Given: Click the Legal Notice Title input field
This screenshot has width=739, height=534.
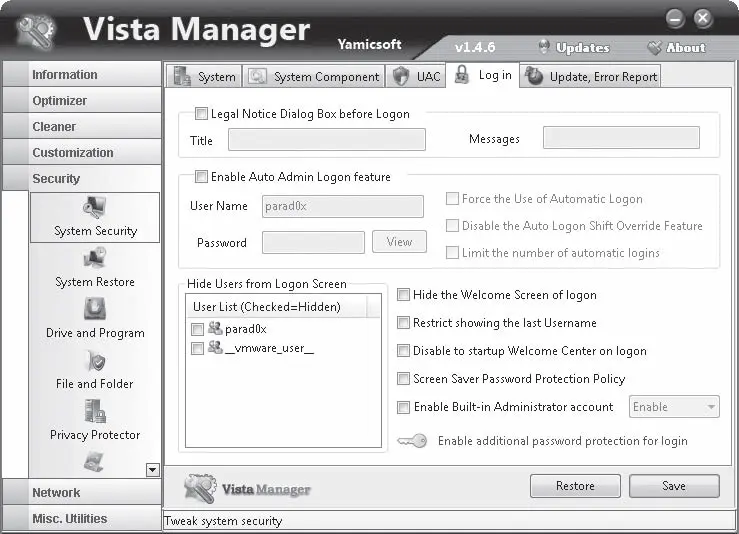Looking at the screenshot, I should [326, 140].
